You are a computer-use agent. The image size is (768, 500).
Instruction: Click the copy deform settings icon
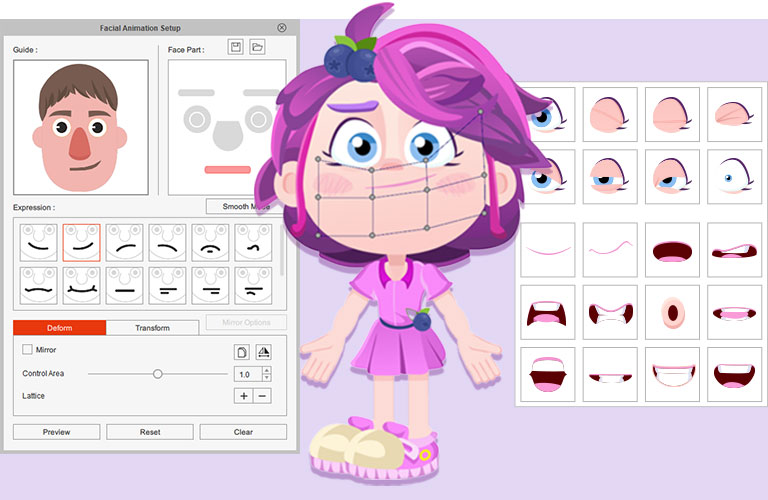242,351
